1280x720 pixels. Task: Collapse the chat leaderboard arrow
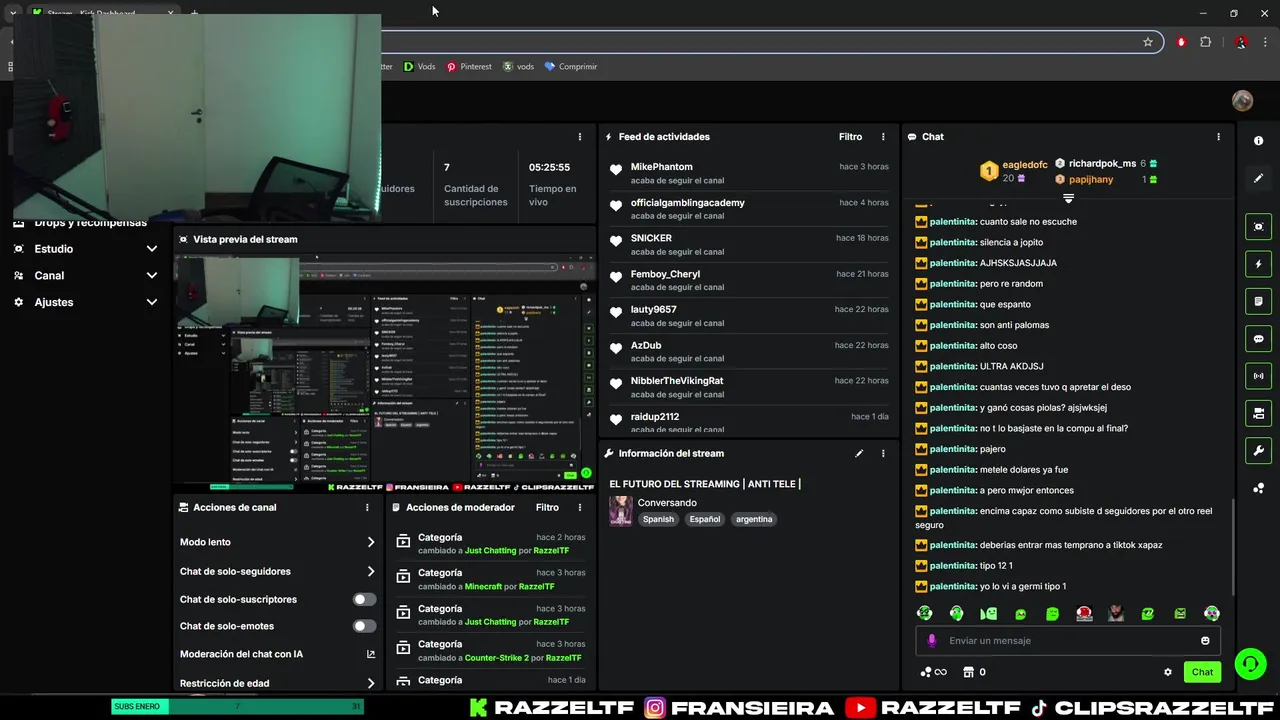click(1068, 198)
